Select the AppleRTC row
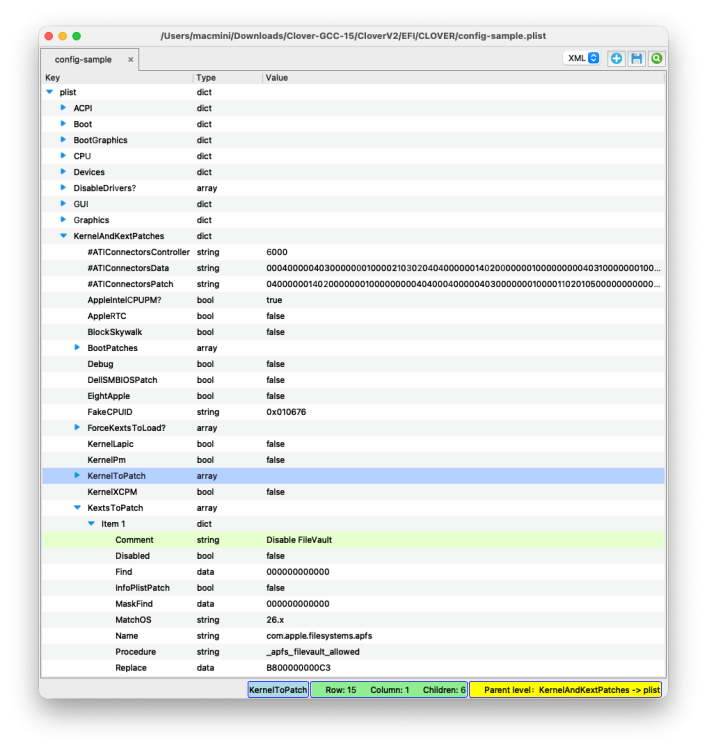Screen dimensions: 707x750 tap(353, 316)
